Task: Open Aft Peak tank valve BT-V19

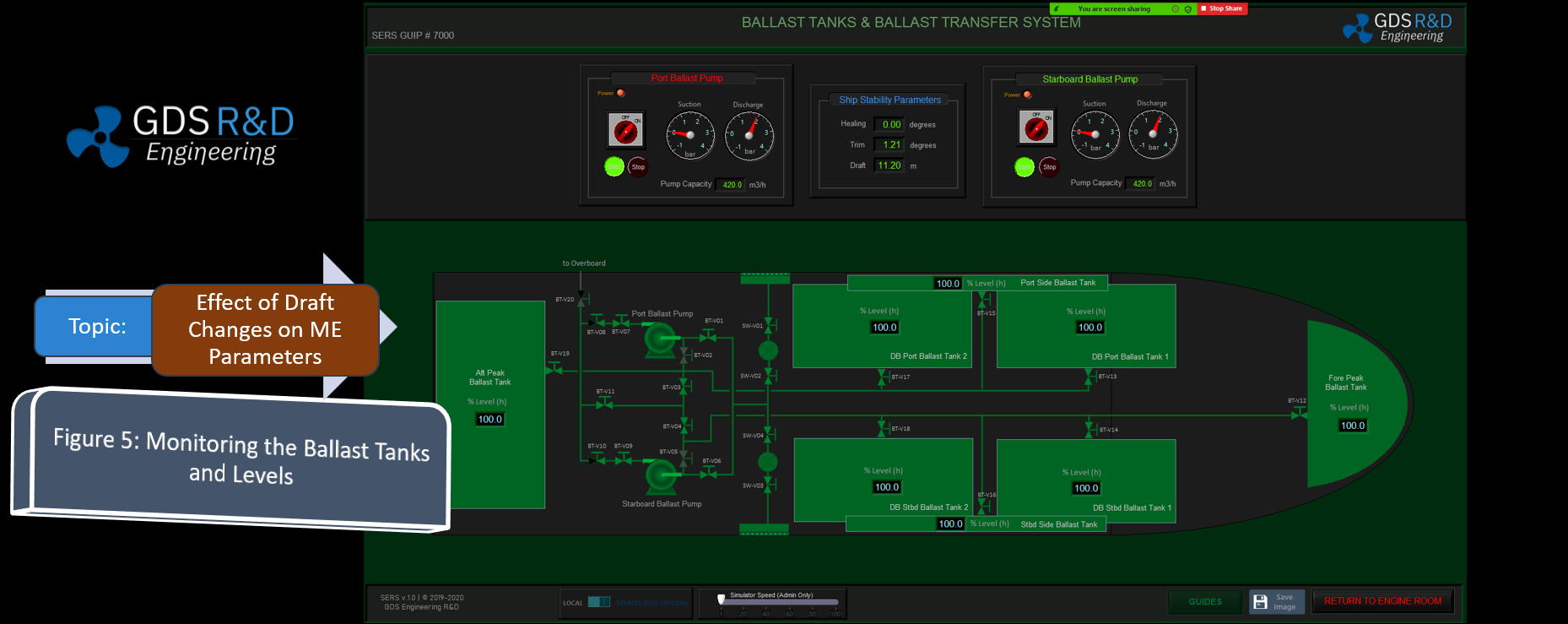Action: pos(554,368)
